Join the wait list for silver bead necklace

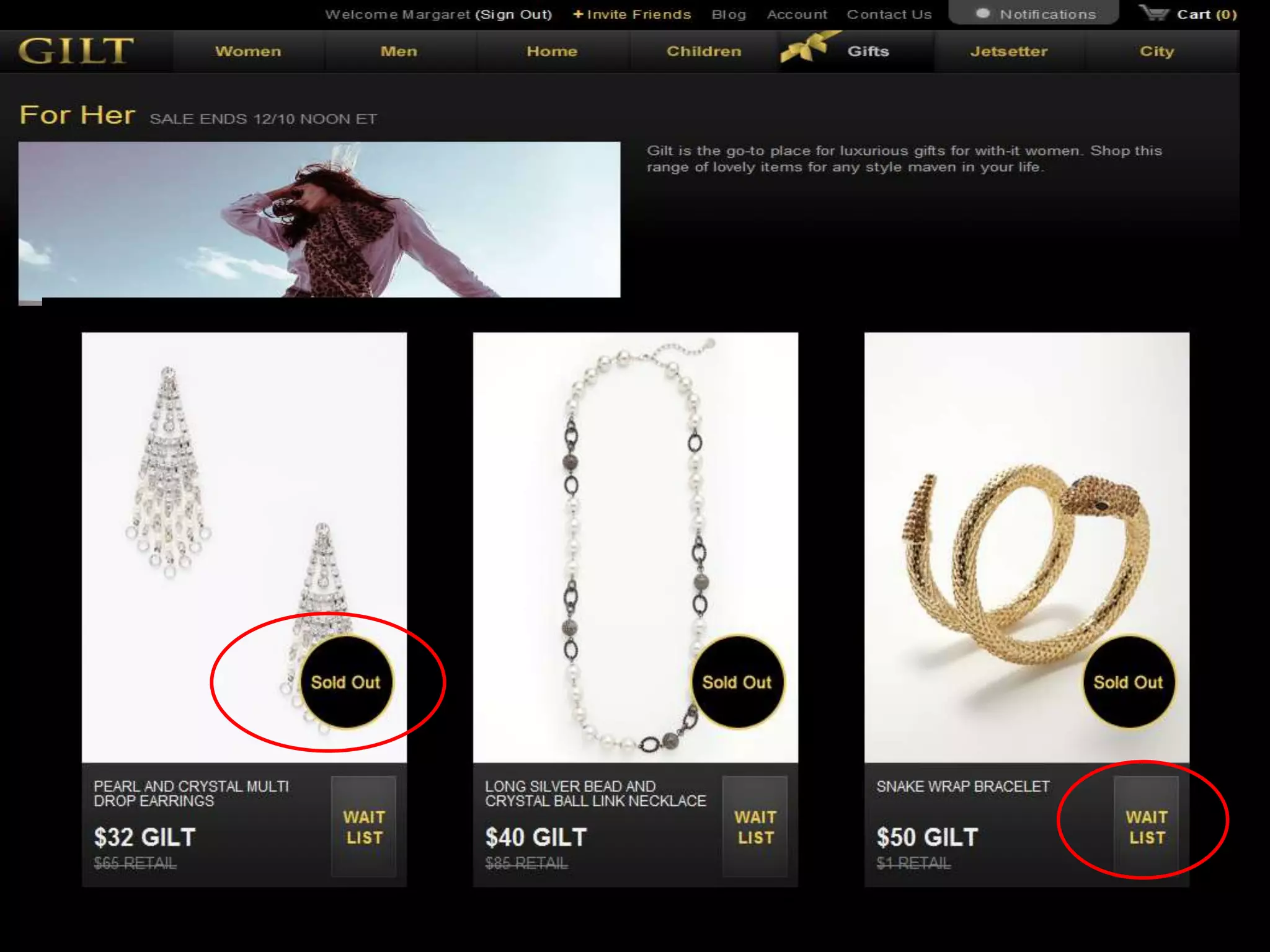(x=755, y=827)
